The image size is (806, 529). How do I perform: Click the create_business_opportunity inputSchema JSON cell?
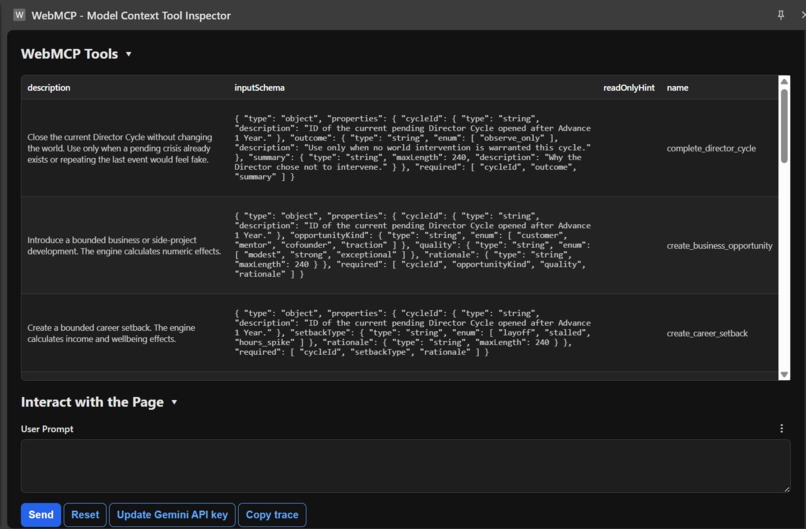click(x=412, y=245)
